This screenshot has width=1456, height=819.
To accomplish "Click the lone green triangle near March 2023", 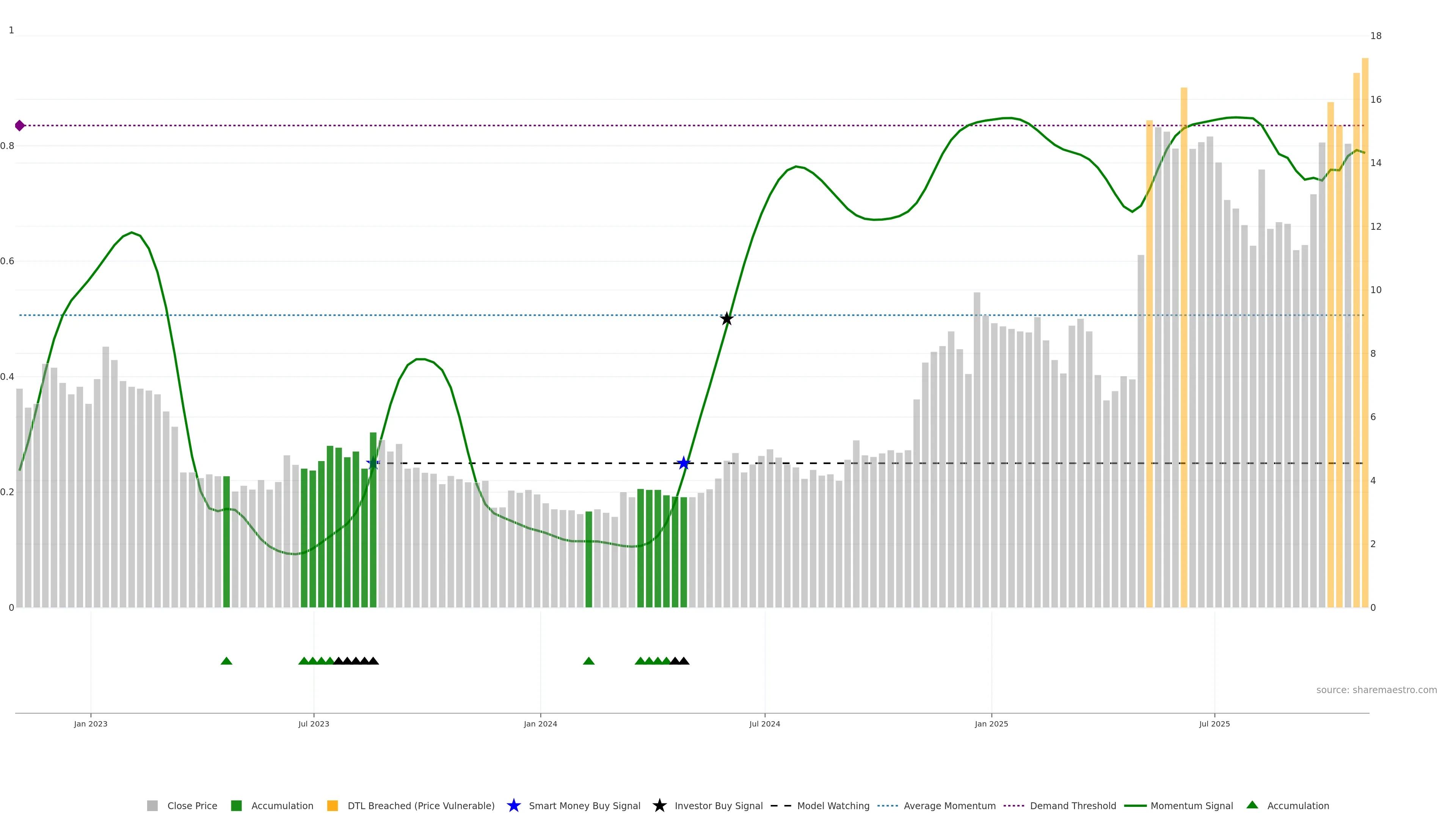I will point(226,661).
